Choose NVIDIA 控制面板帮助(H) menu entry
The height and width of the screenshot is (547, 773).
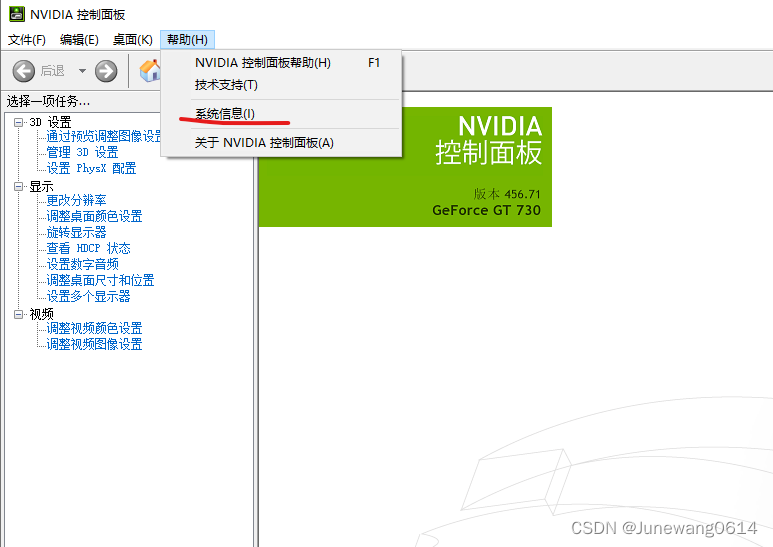[282, 63]
